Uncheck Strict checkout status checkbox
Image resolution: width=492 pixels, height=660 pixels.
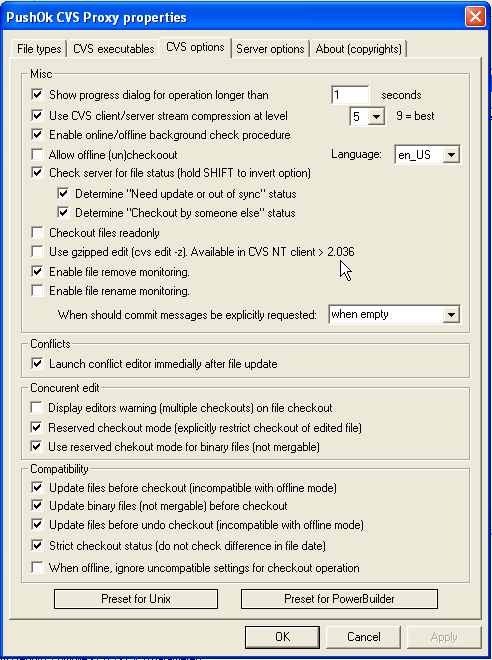37,546
